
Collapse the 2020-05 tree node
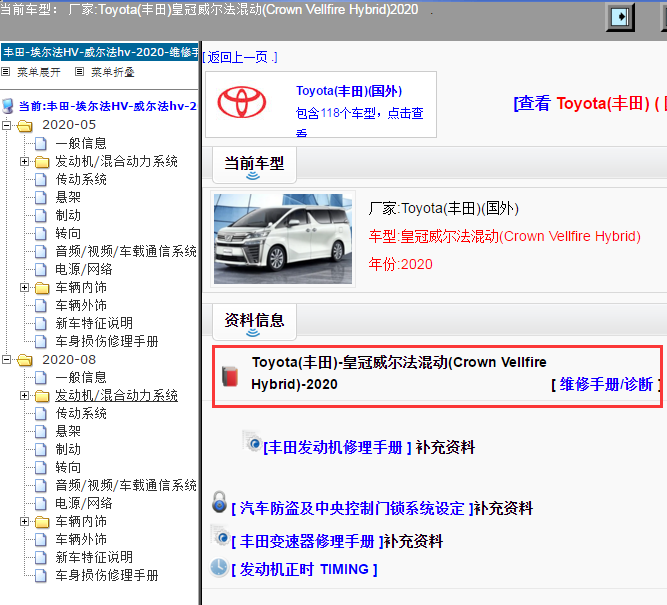click(x=6, y=125)
